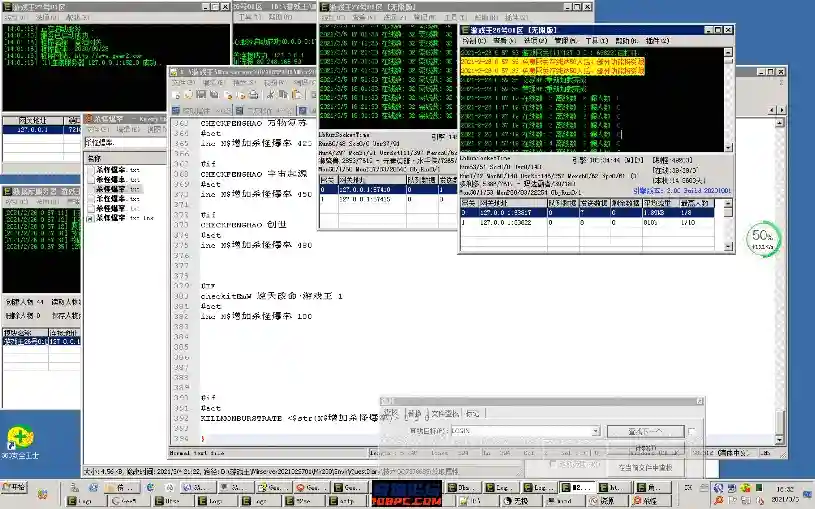
Task: Click the New file icon in Notepad++ toolbar
Action: click(x=176, y=95)
